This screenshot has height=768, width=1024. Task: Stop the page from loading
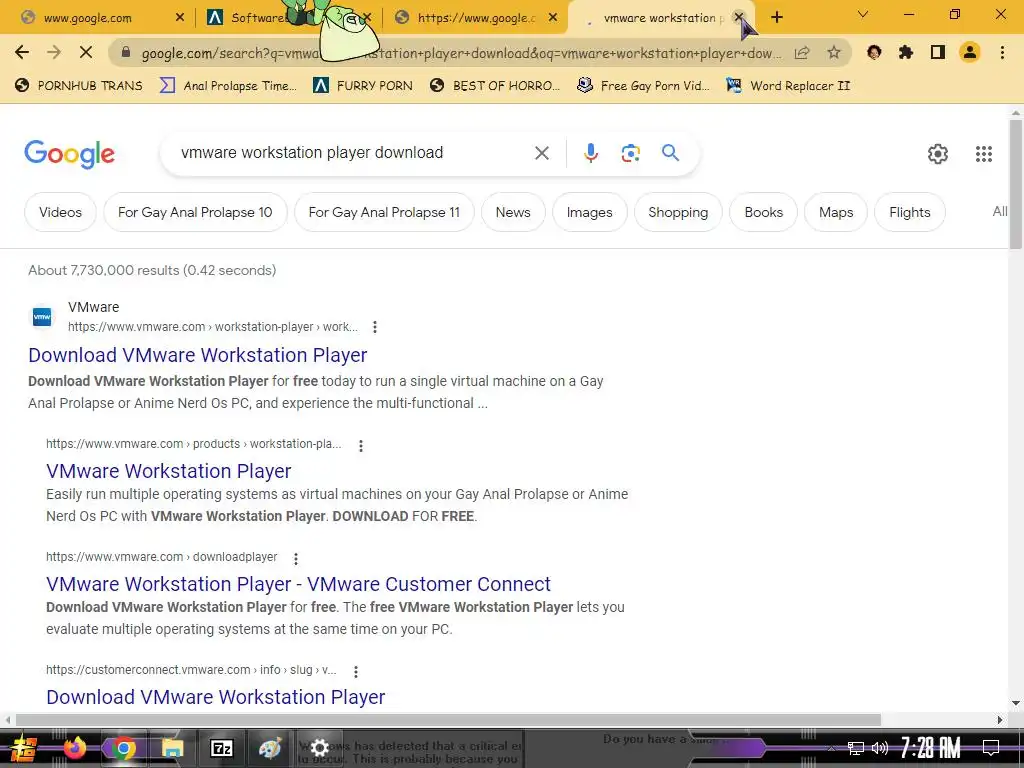coord(86,52)
